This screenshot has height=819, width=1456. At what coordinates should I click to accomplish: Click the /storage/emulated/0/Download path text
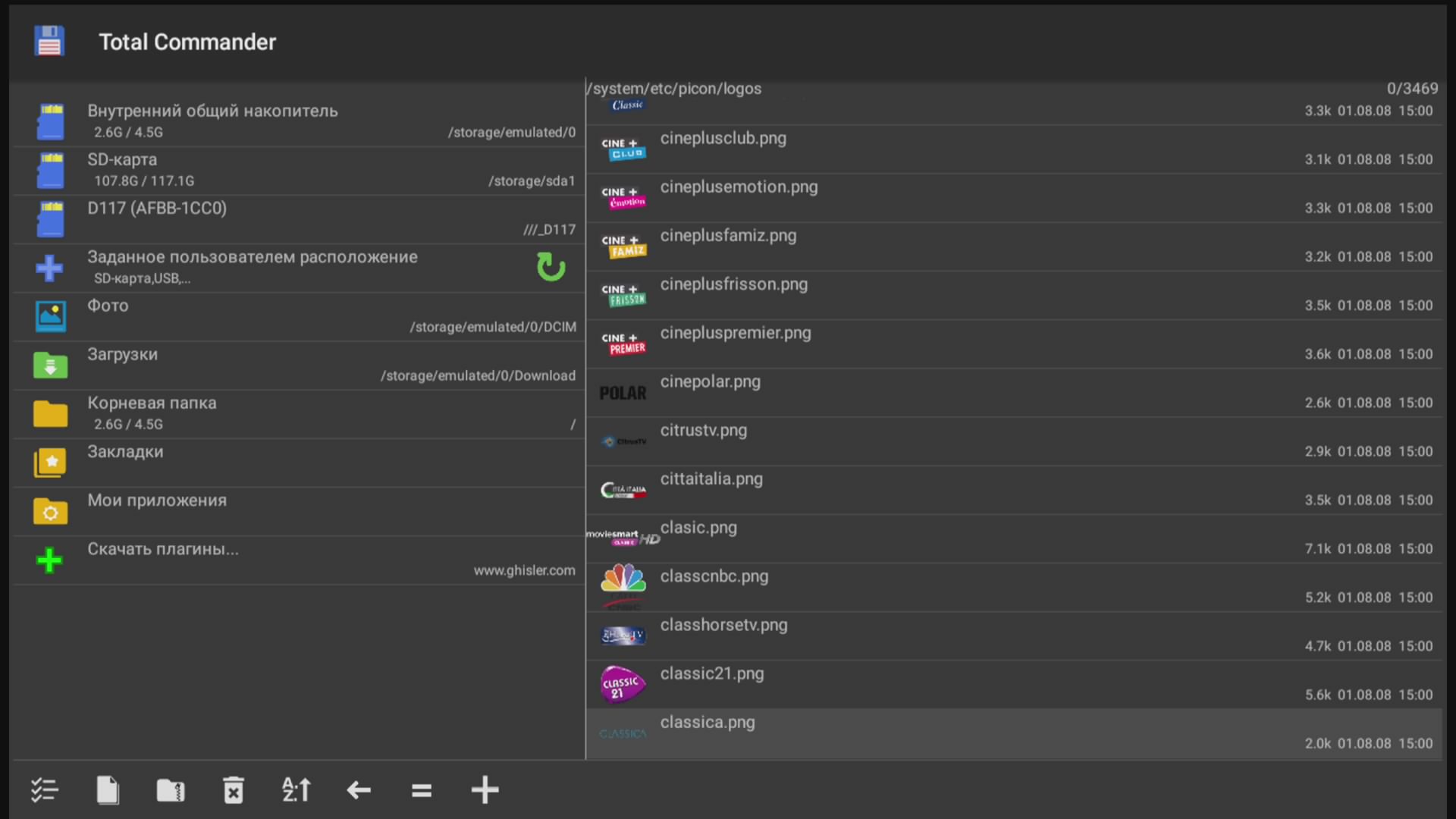[x=478, y=375]
